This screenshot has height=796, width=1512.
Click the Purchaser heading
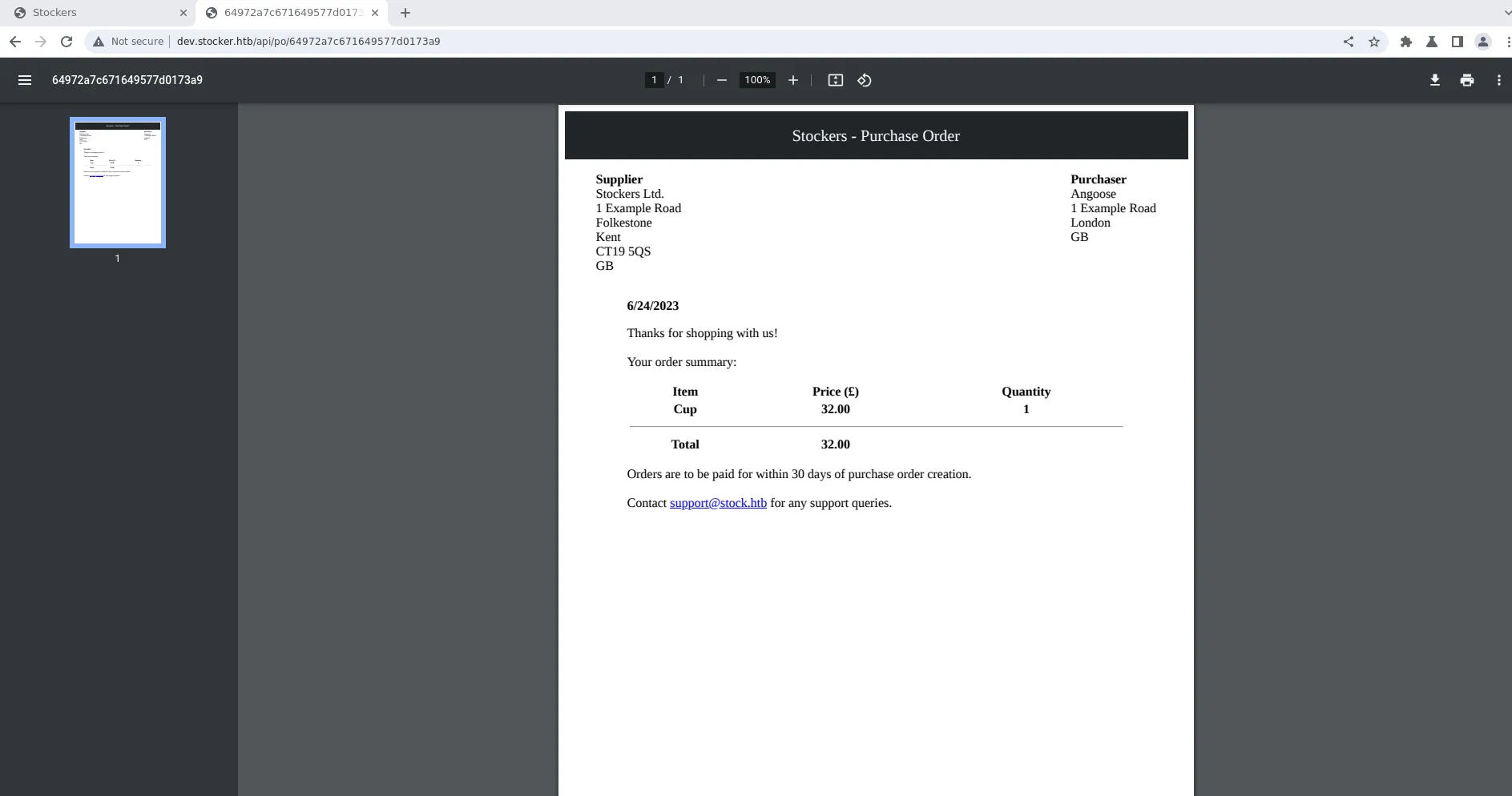coord(1099,179)
